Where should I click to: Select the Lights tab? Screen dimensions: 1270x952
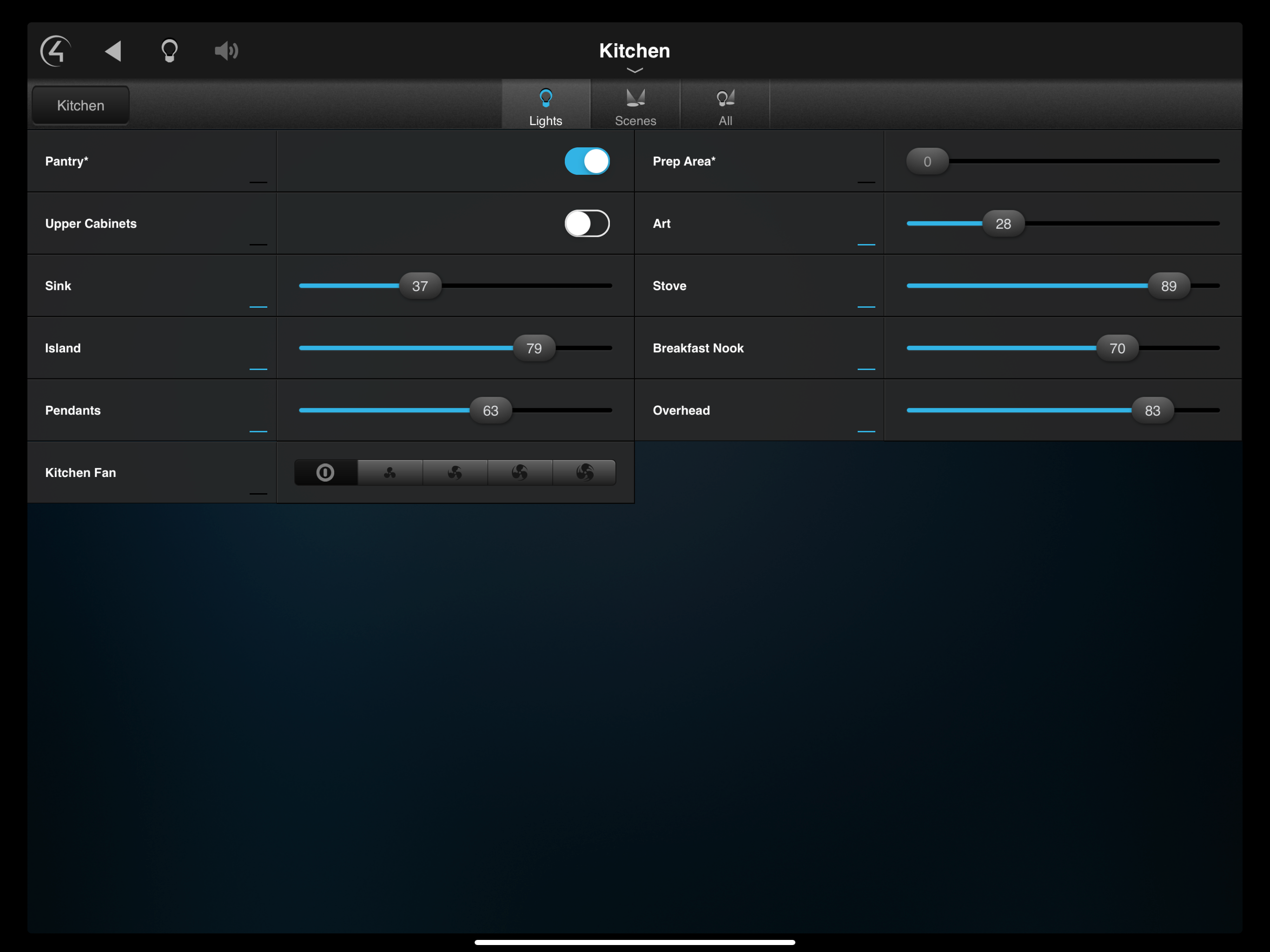click(545, 105)
